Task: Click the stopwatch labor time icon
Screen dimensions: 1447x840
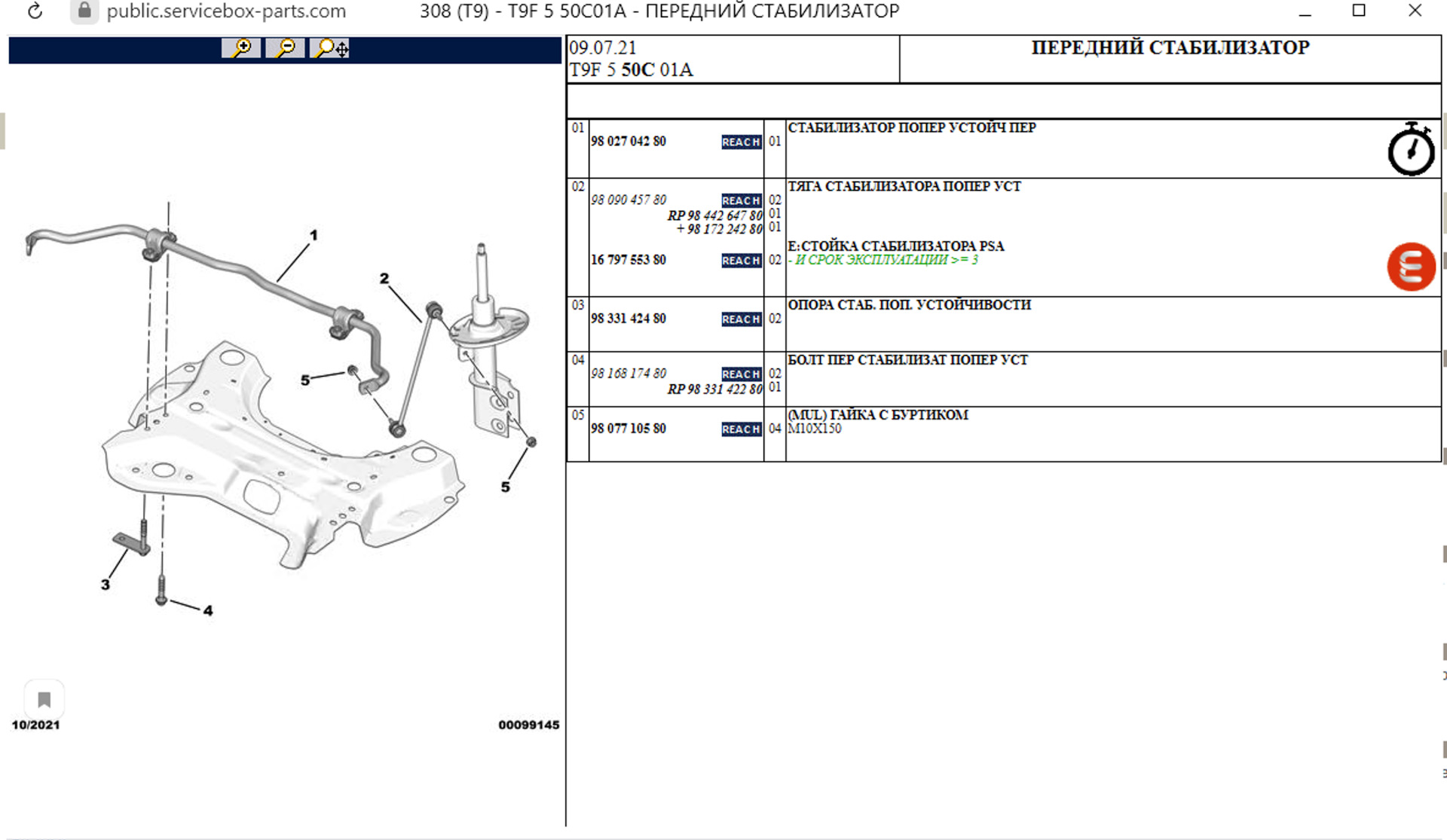Action: 1410,149
